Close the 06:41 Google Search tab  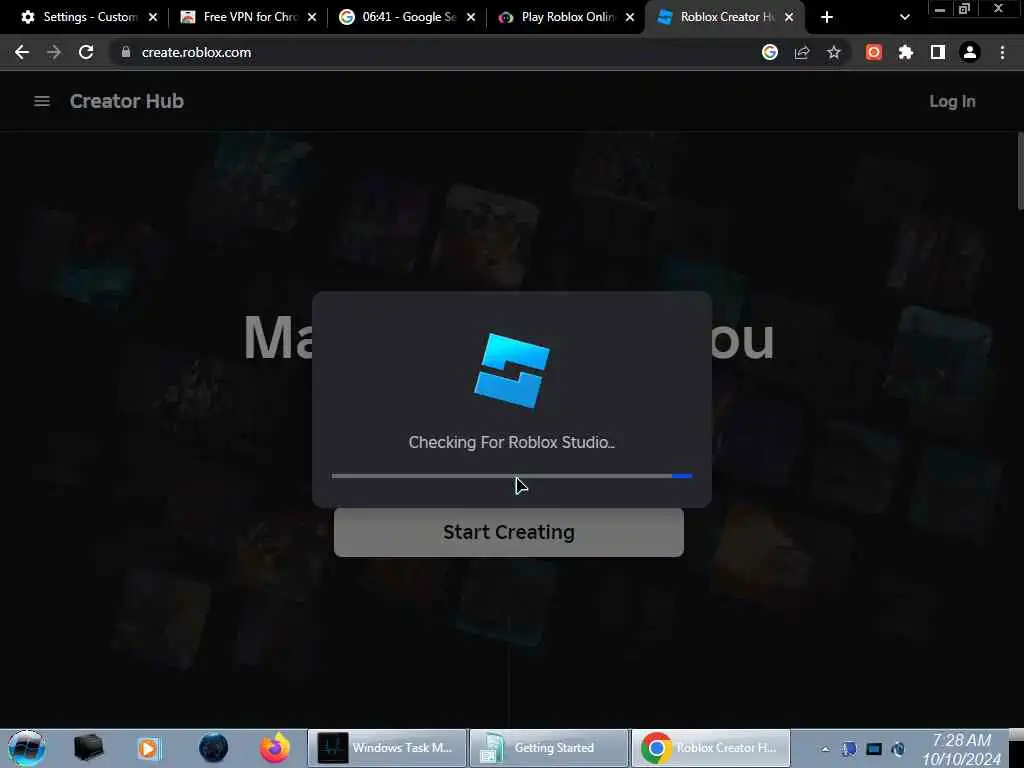point(471,17)
